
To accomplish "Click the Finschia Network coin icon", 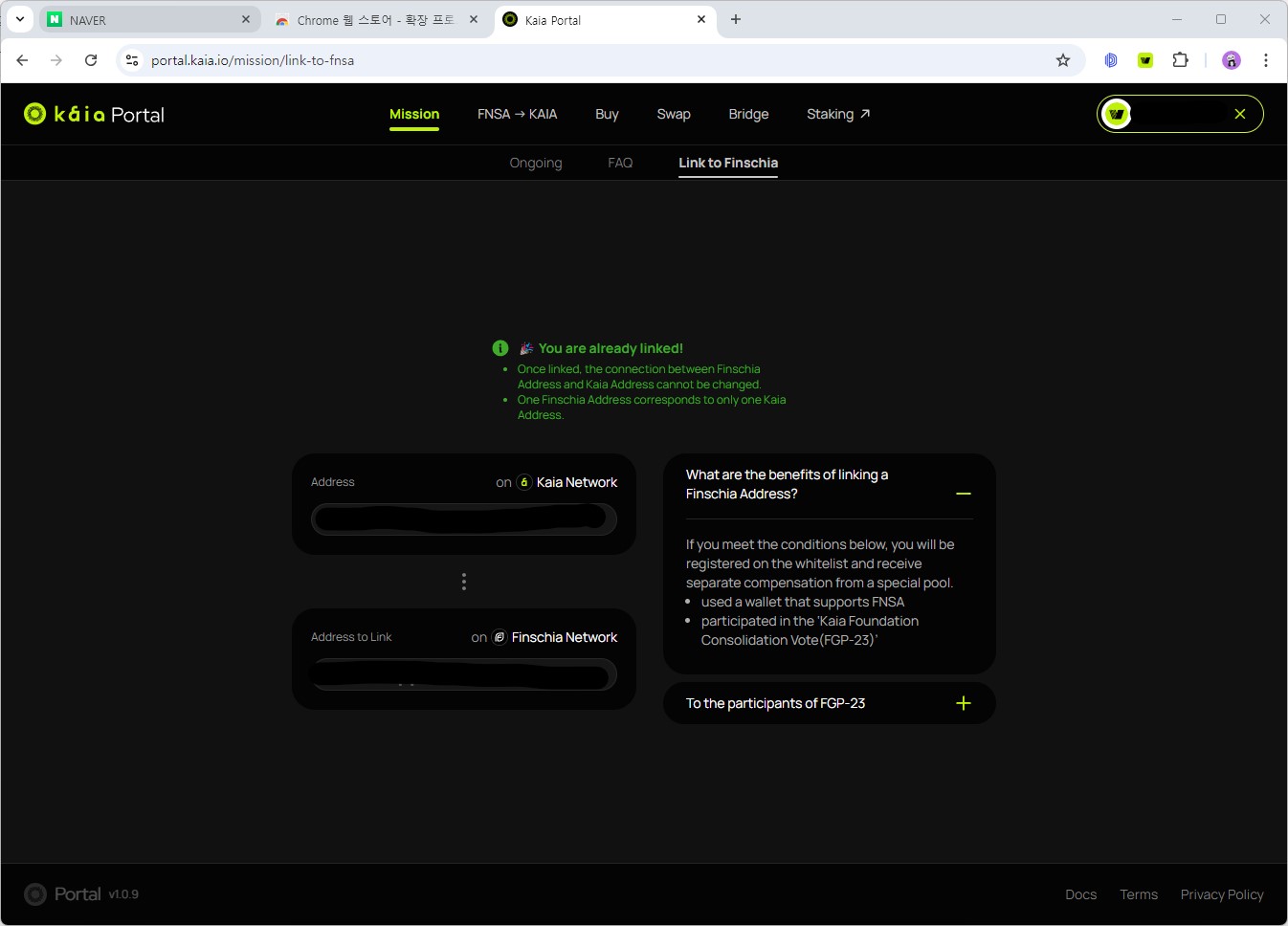I will (500, 637).
